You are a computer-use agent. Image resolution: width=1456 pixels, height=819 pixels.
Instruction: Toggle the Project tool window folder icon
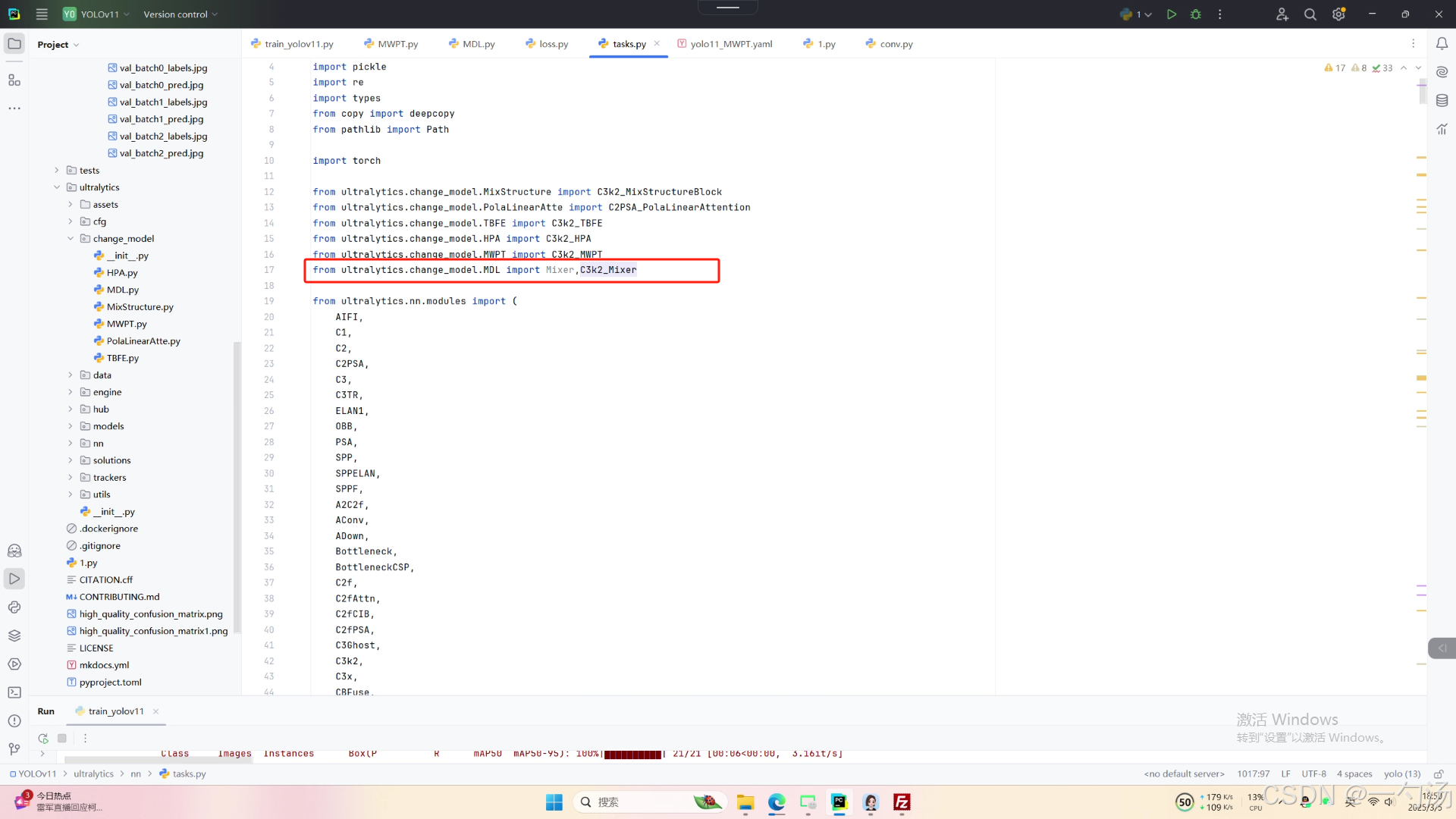coord(14,44)
